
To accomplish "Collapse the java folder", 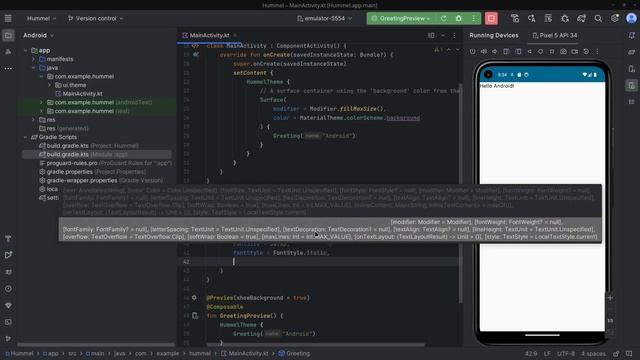I will pyautogui.click(x=33, y=68).
